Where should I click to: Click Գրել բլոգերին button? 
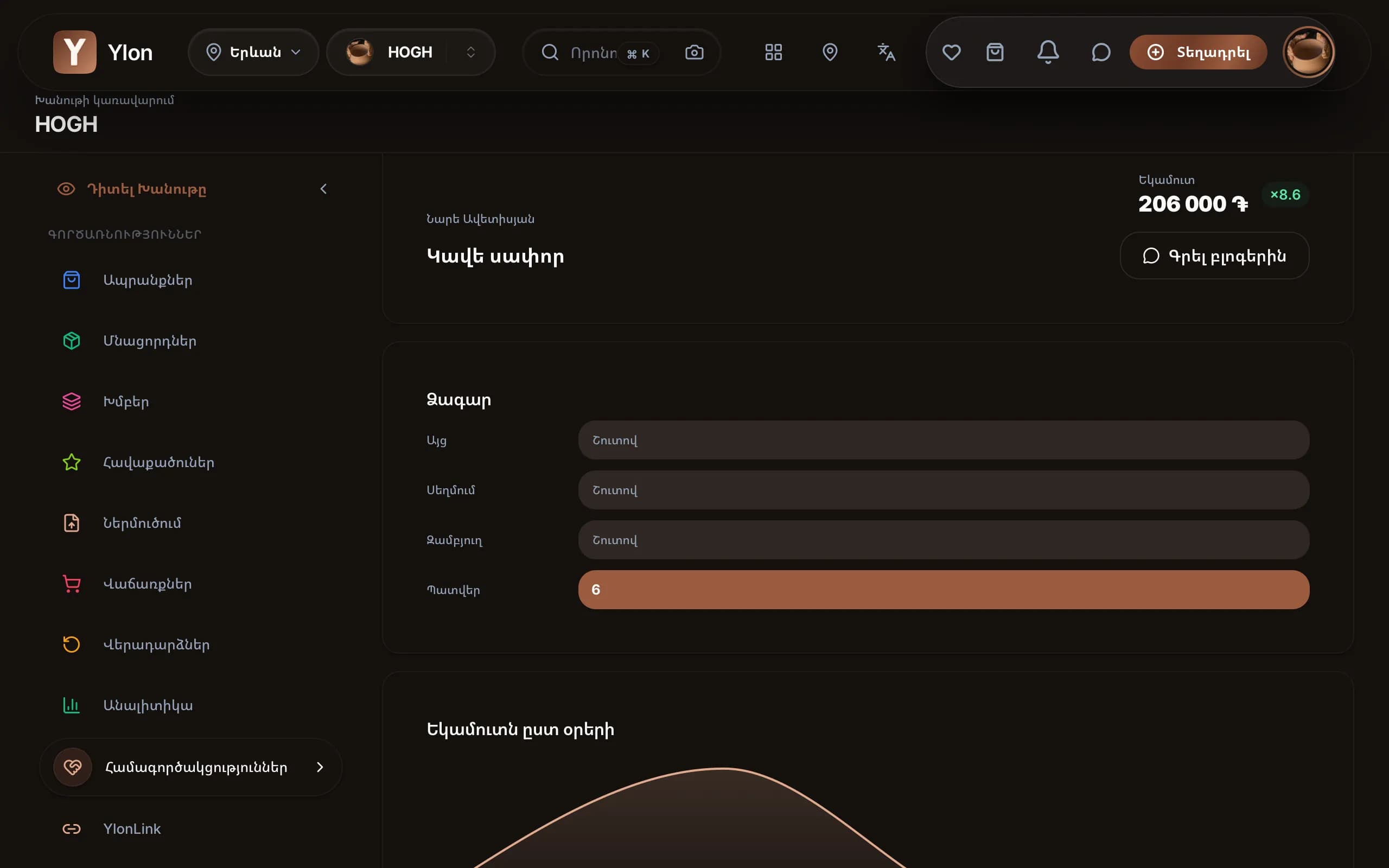(x=1214, y=256)
